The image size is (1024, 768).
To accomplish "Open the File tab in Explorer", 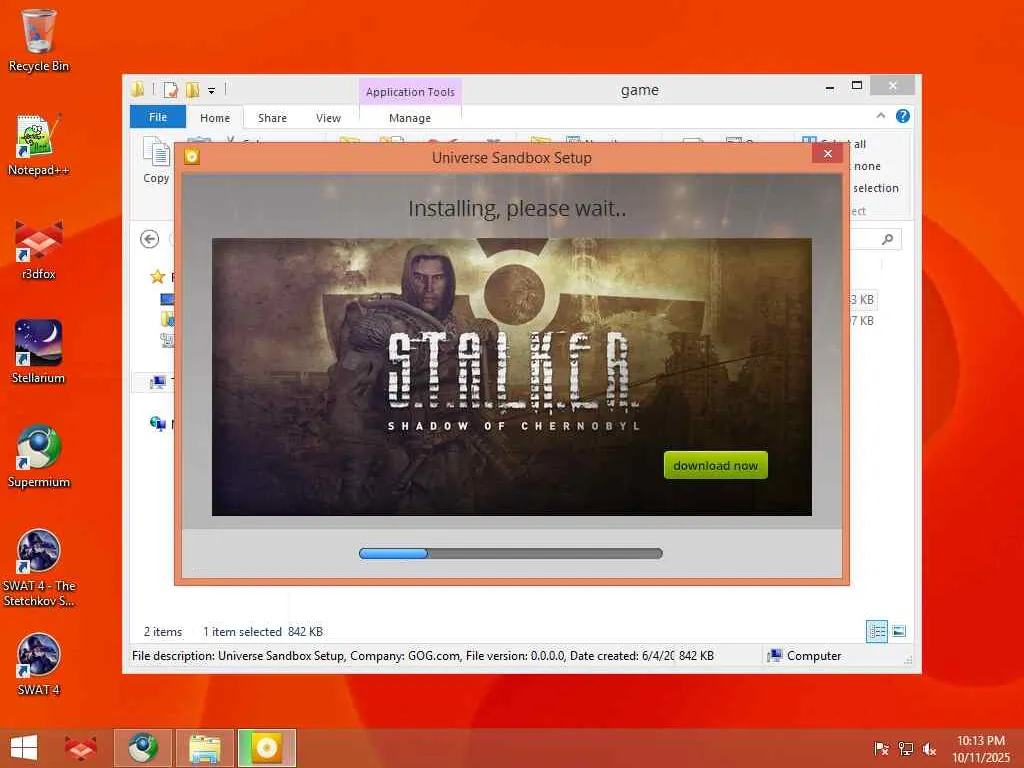I will coord(158,117).
